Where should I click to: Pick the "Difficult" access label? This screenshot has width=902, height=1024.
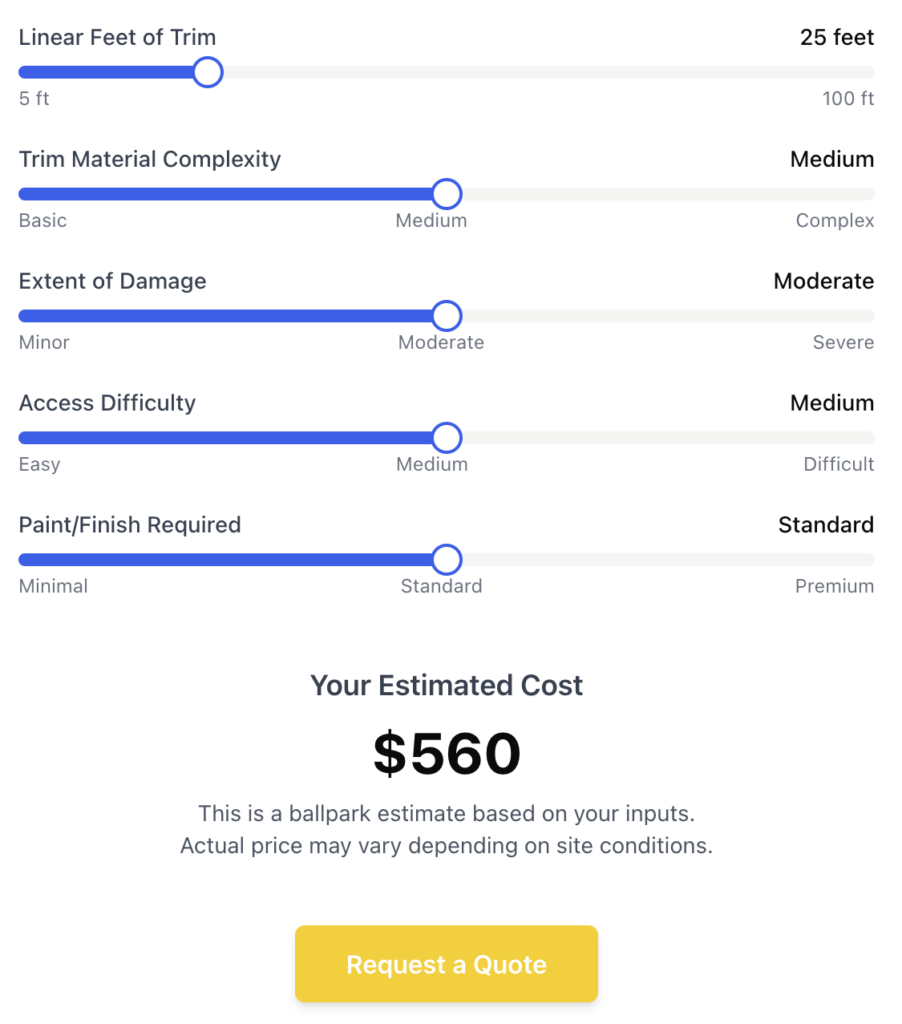tap(839, 465)
